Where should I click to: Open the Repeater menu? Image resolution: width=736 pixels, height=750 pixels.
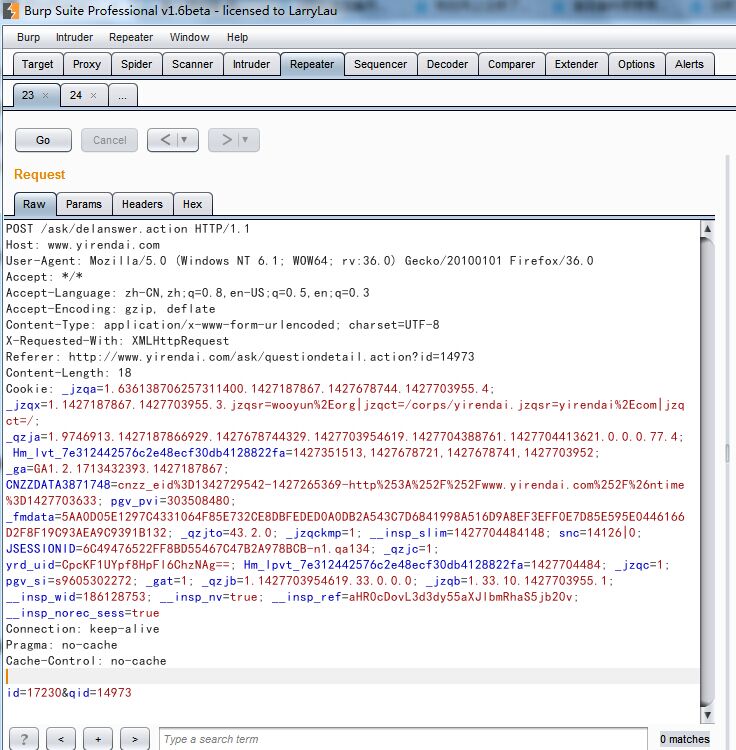(131, 37)
